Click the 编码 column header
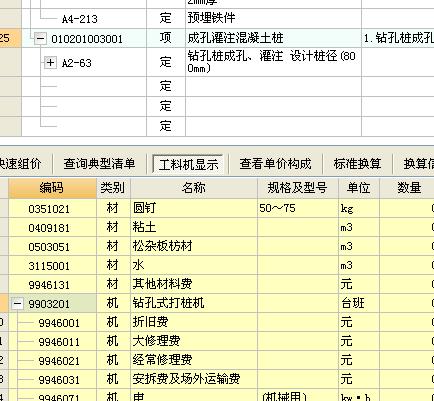 52,188
